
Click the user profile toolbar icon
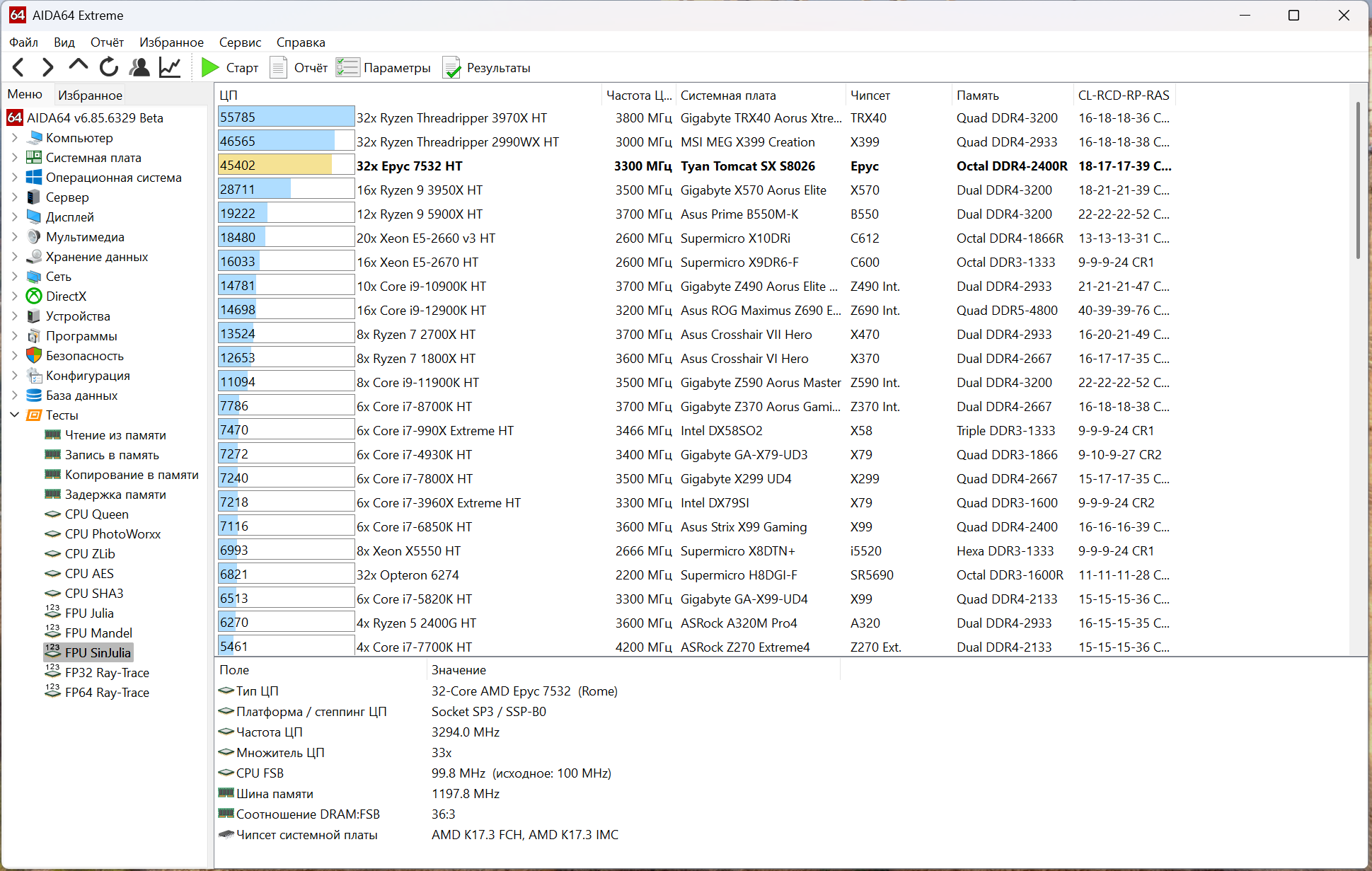click(x=139, y=67)
